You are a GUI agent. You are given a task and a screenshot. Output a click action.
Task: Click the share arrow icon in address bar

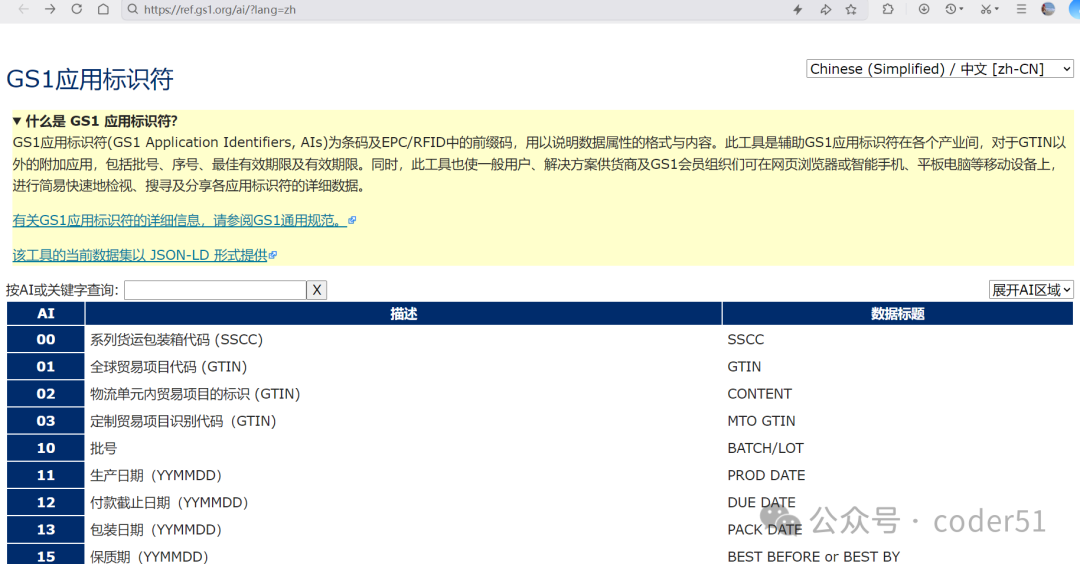(825, 10)
